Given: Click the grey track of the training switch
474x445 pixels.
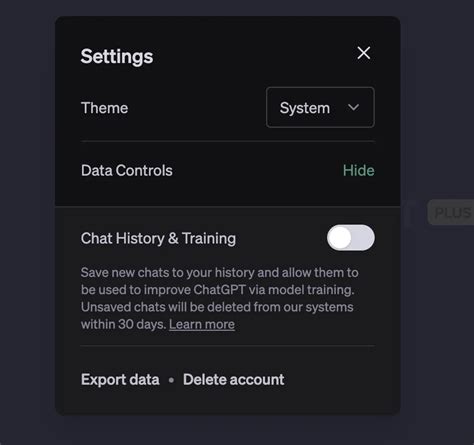Looking at the screenshot, I should 363,238.
